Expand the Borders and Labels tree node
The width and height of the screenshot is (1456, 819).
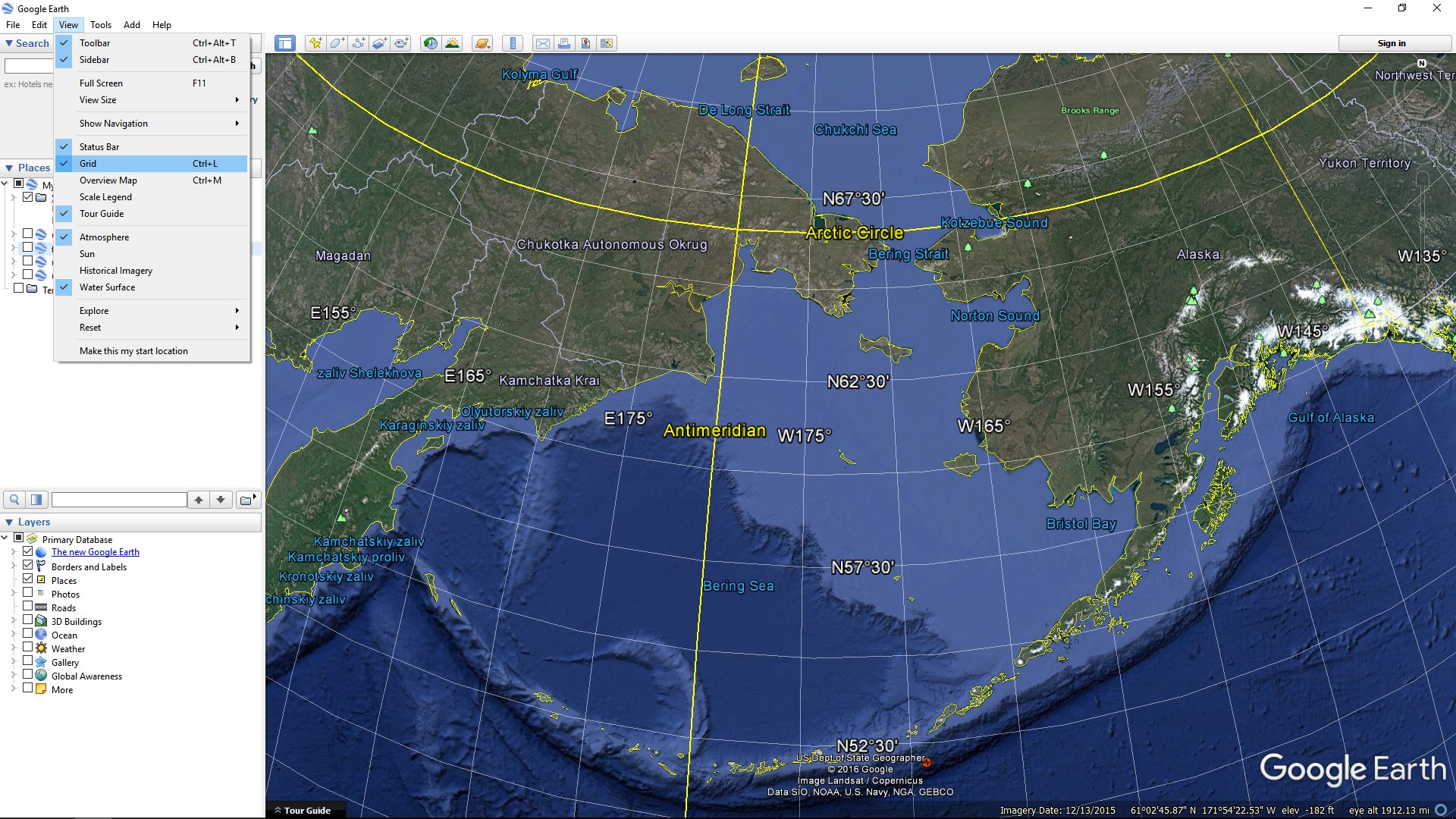(13, 566)
